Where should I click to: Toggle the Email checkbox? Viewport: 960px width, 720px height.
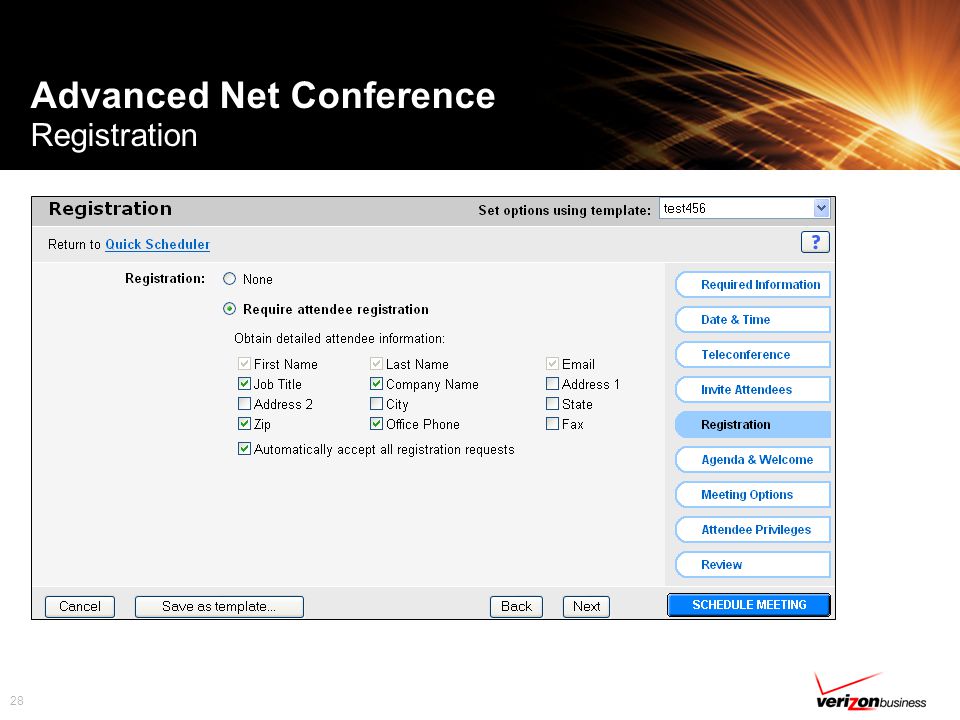[552, 364]
